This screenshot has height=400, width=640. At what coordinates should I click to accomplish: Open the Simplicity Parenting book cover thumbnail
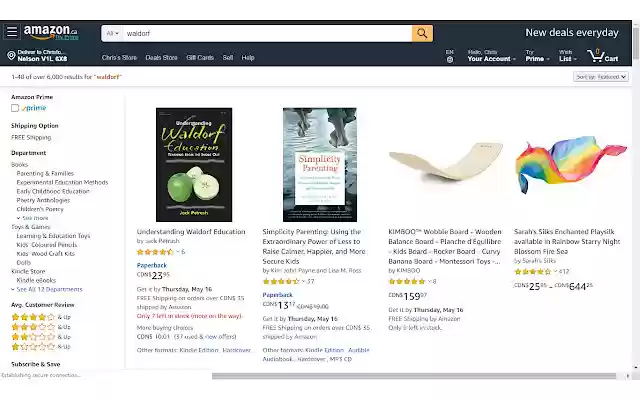(x=320, y=165)
